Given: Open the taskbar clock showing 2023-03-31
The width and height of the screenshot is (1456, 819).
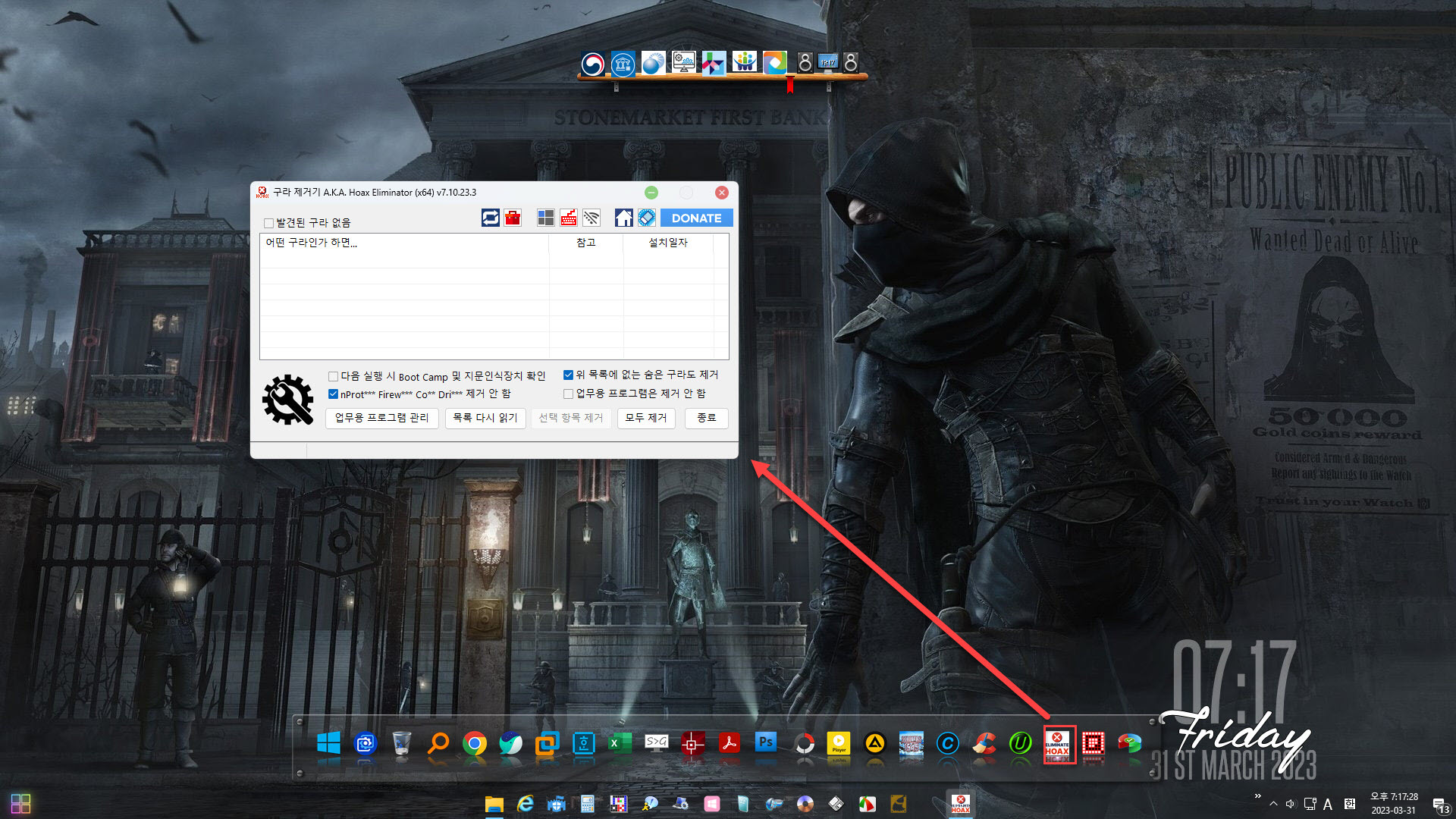Looking at the screenshot, I should [1394, 804].
